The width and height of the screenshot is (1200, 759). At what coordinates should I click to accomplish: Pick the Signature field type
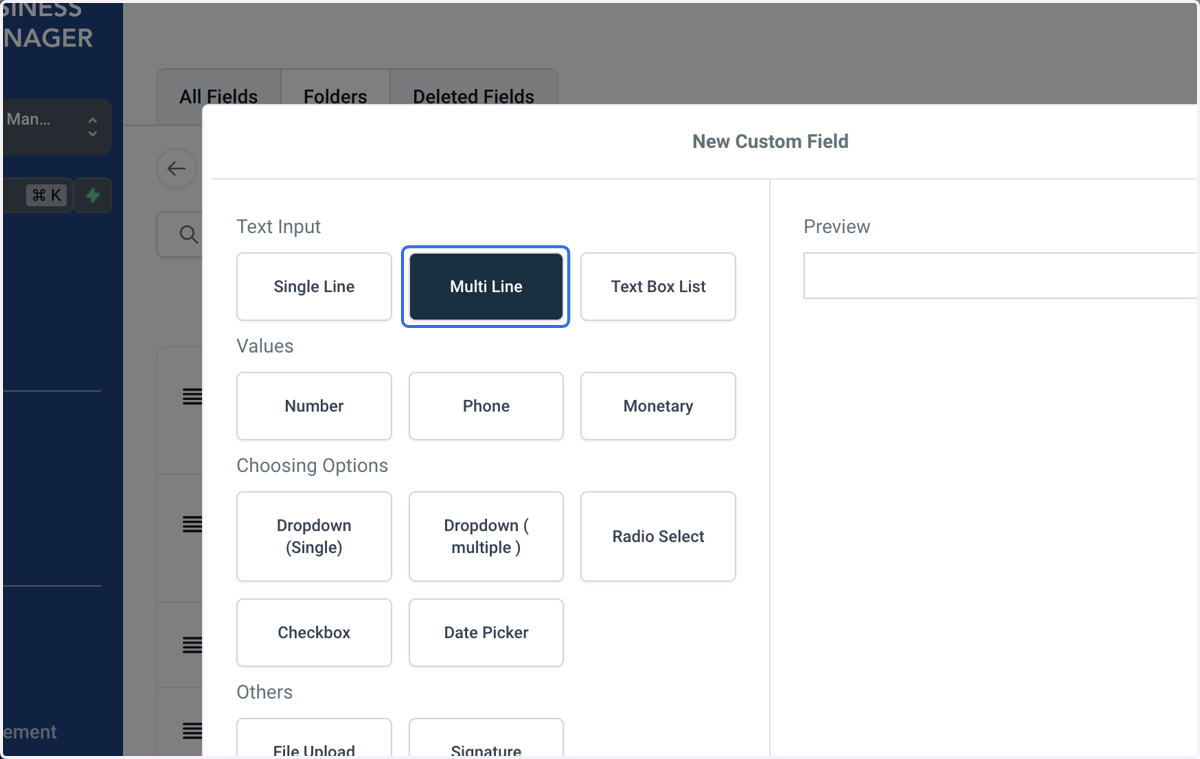tap(486, 738)
